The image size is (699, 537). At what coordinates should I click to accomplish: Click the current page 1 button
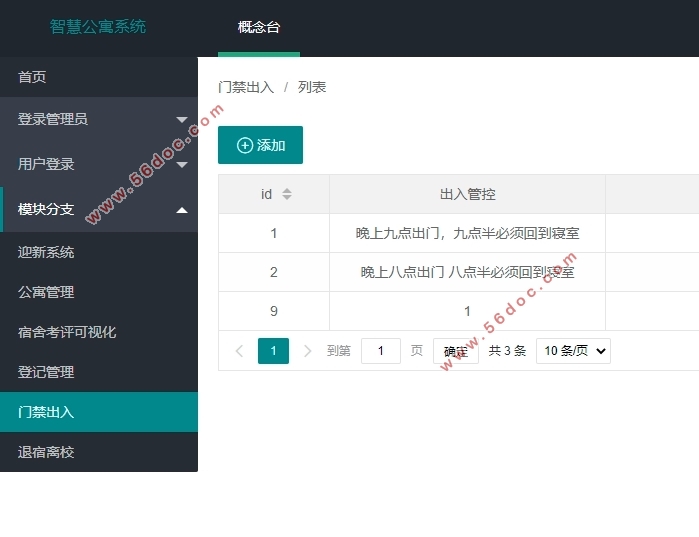273,351
